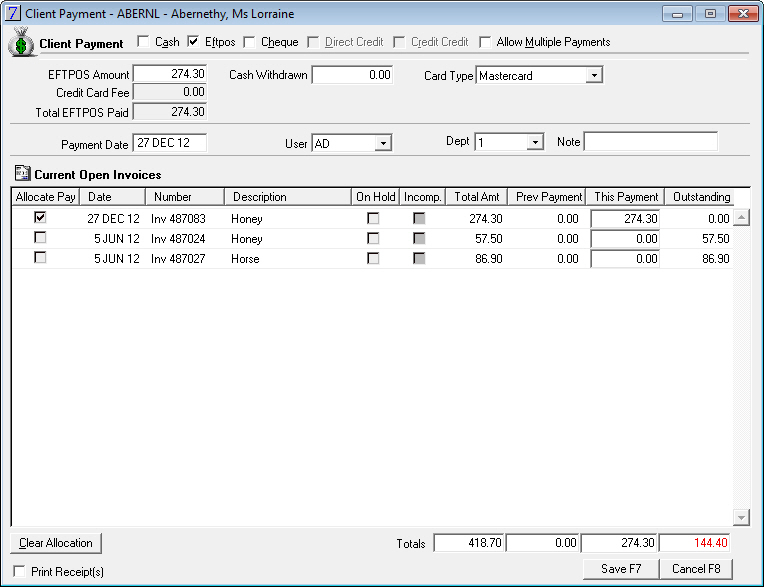Minimize the Client Payment window
The height and width of the screenshot is (587, 764).
point(677,14)
